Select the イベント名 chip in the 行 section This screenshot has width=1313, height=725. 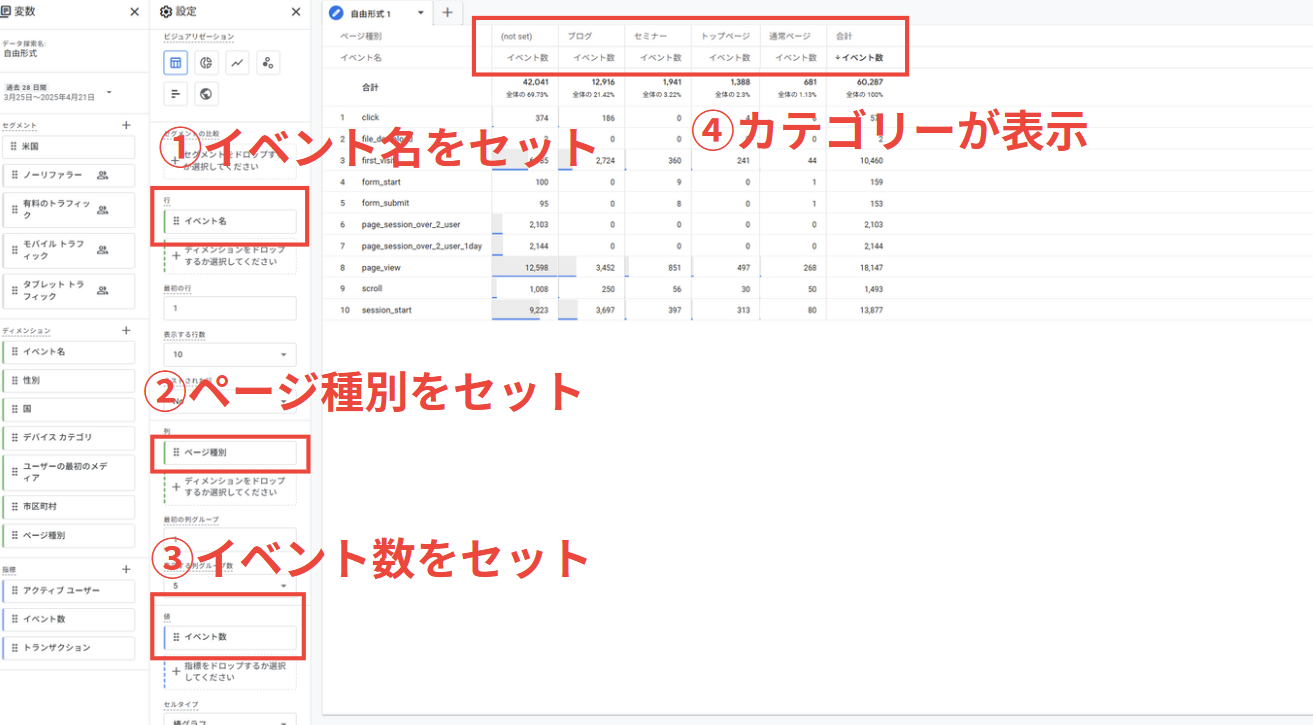[x=230, y=221]
